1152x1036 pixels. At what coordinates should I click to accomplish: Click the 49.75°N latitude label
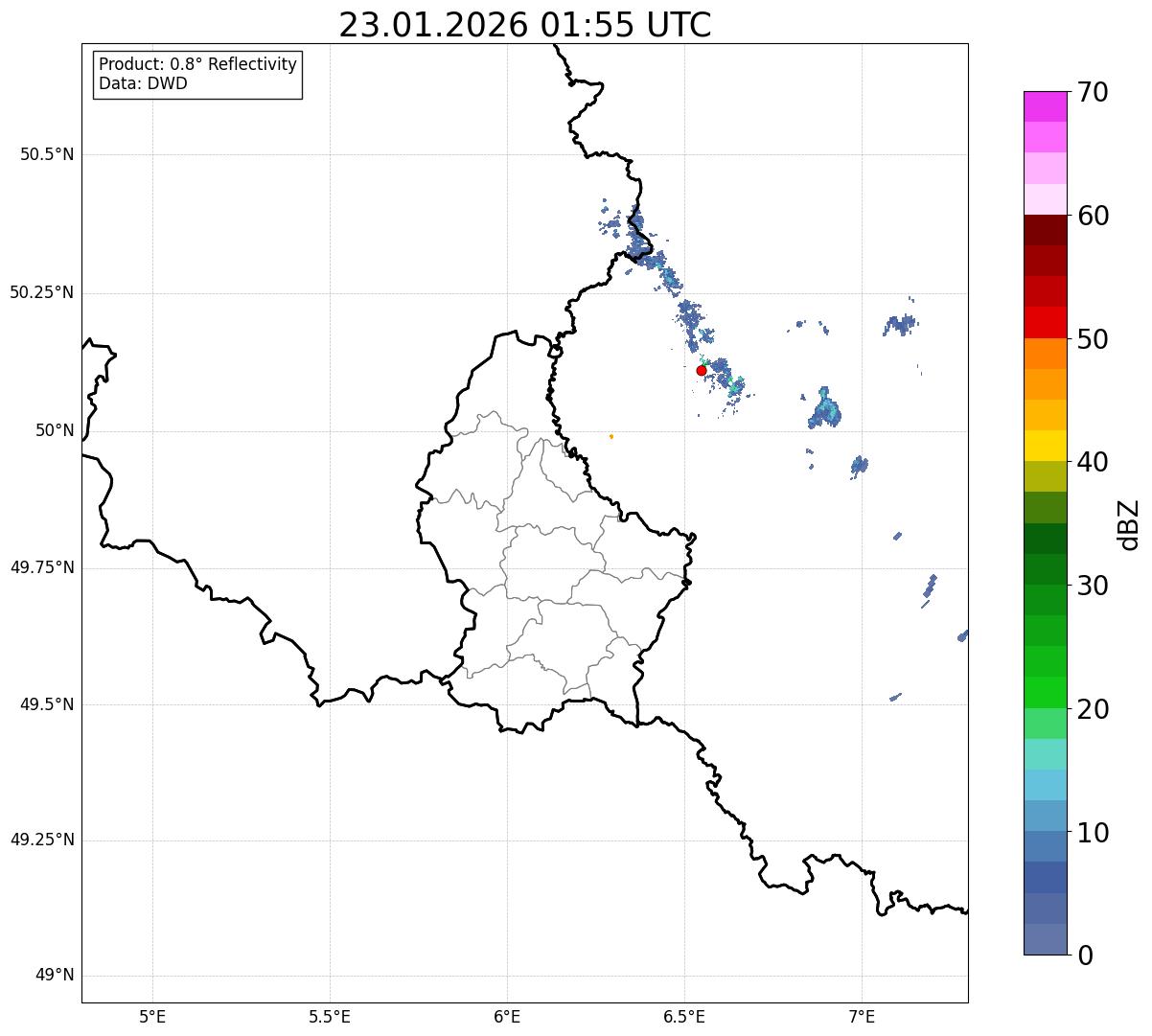[42, 567]
